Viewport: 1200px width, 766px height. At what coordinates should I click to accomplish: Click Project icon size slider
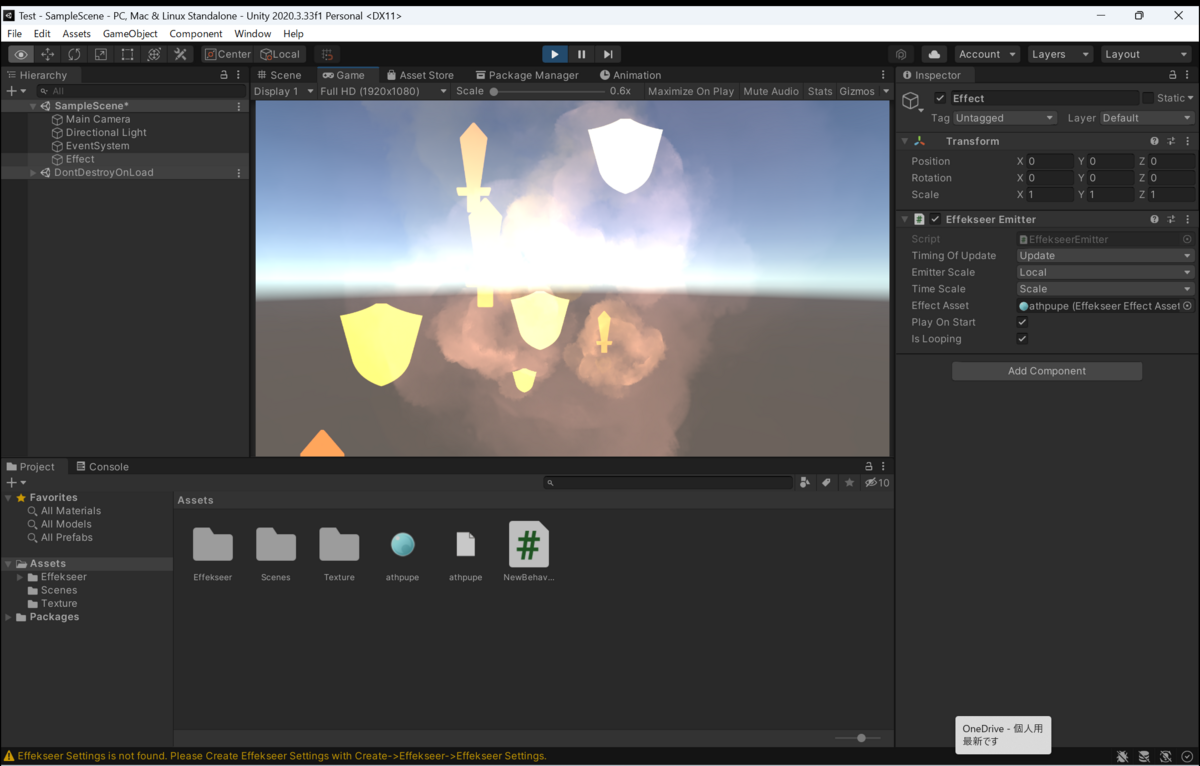(x=858, y=738)
